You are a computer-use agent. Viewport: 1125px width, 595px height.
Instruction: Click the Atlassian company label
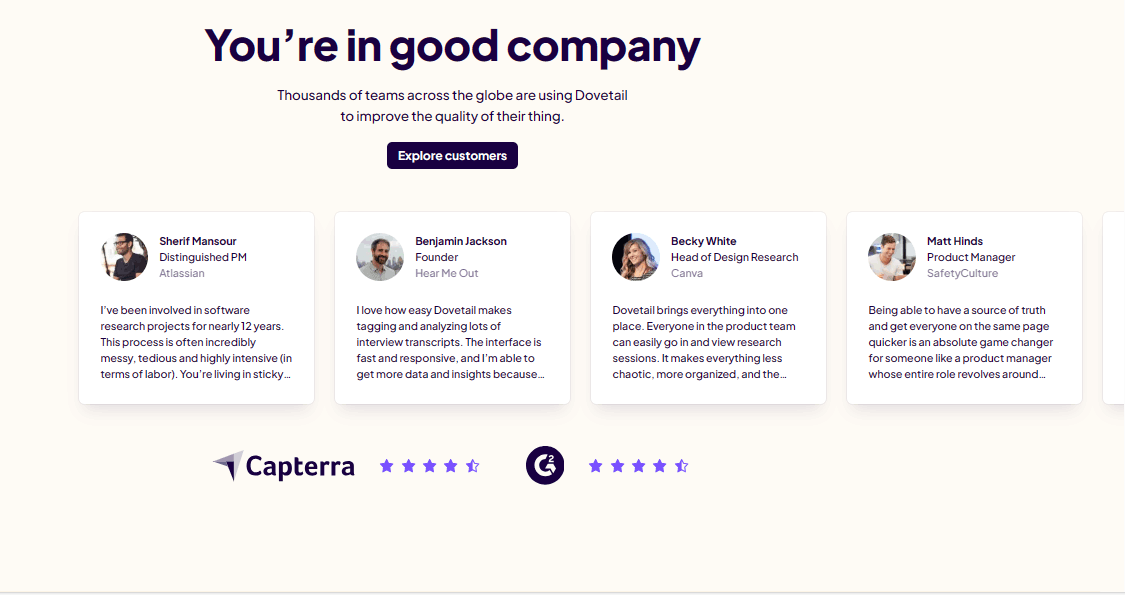[182, 273]
